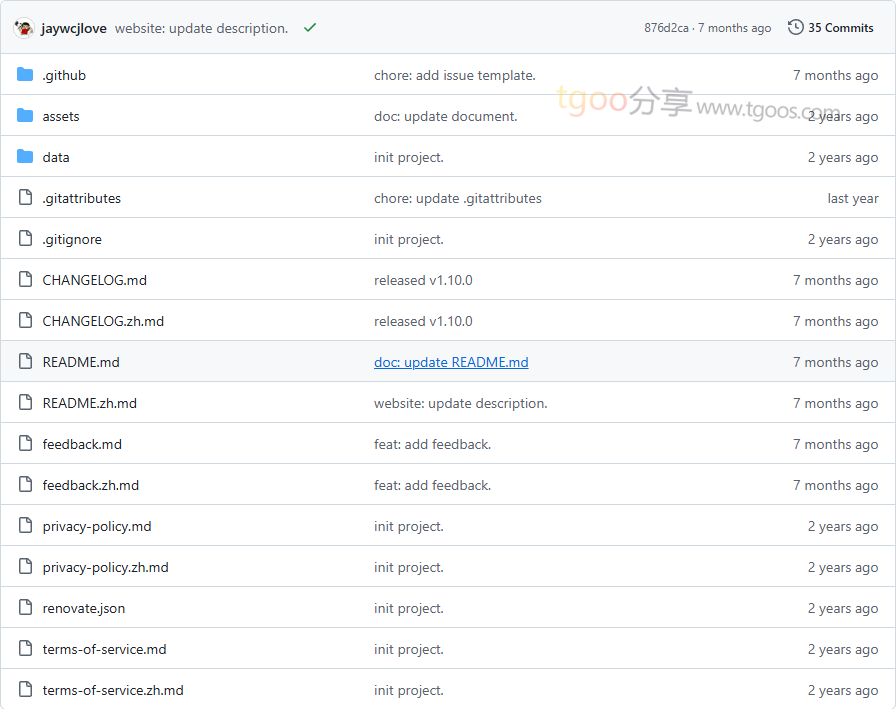This screenshot has width=896, height=710.
Task: Open the README.md file
Action: pyautogui.click(x=81, y=362)
